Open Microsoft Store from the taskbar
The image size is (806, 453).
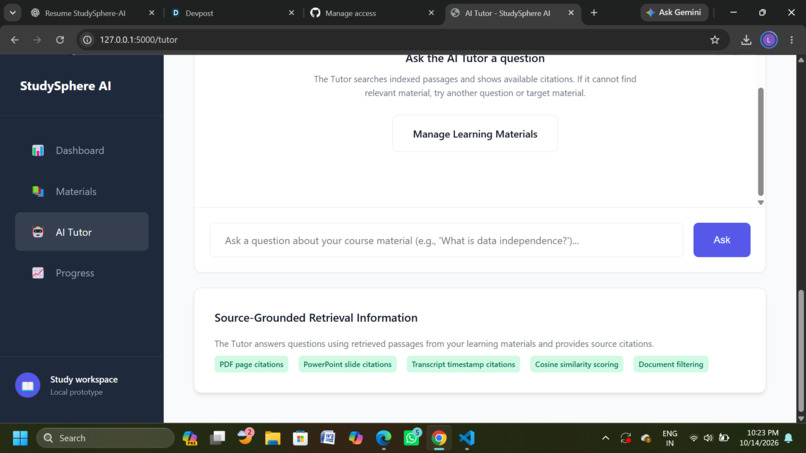[300, 438]
